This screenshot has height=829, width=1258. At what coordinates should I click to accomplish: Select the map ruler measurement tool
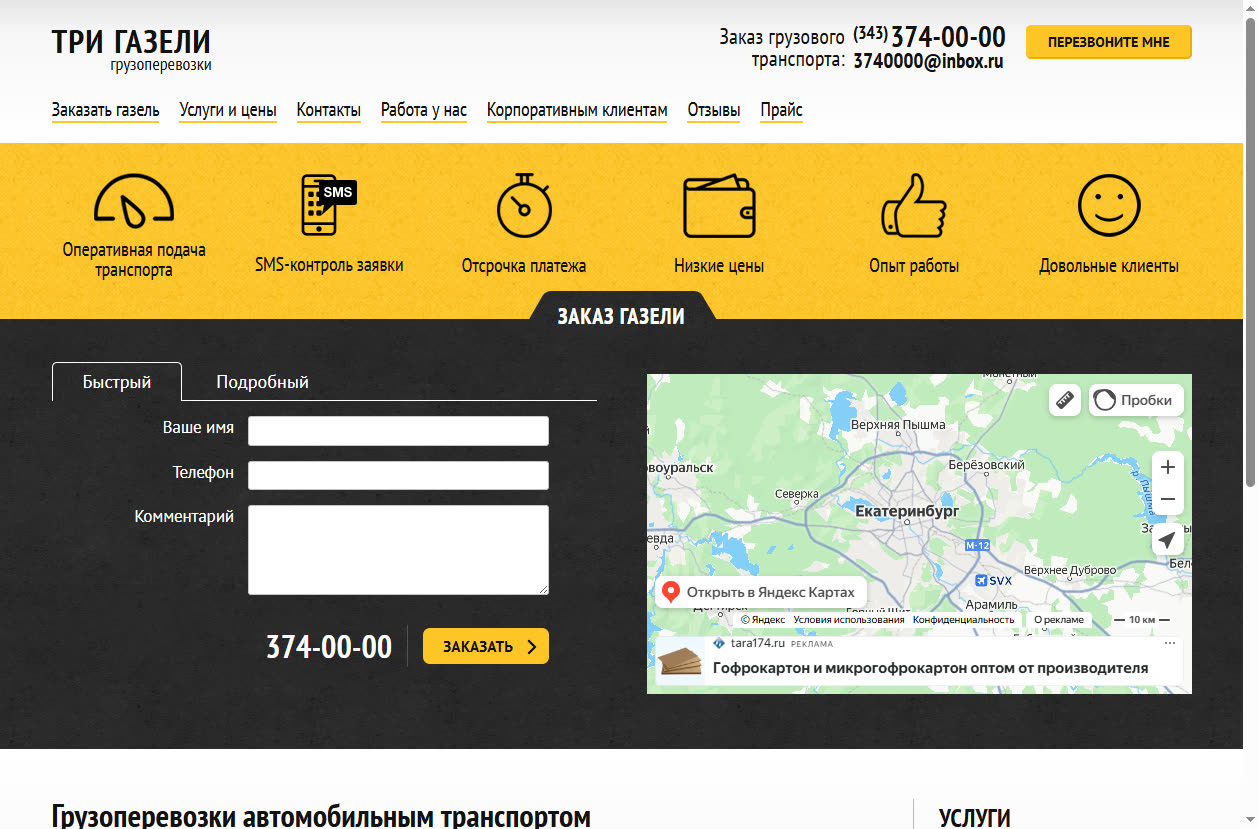coord(1065,400)
